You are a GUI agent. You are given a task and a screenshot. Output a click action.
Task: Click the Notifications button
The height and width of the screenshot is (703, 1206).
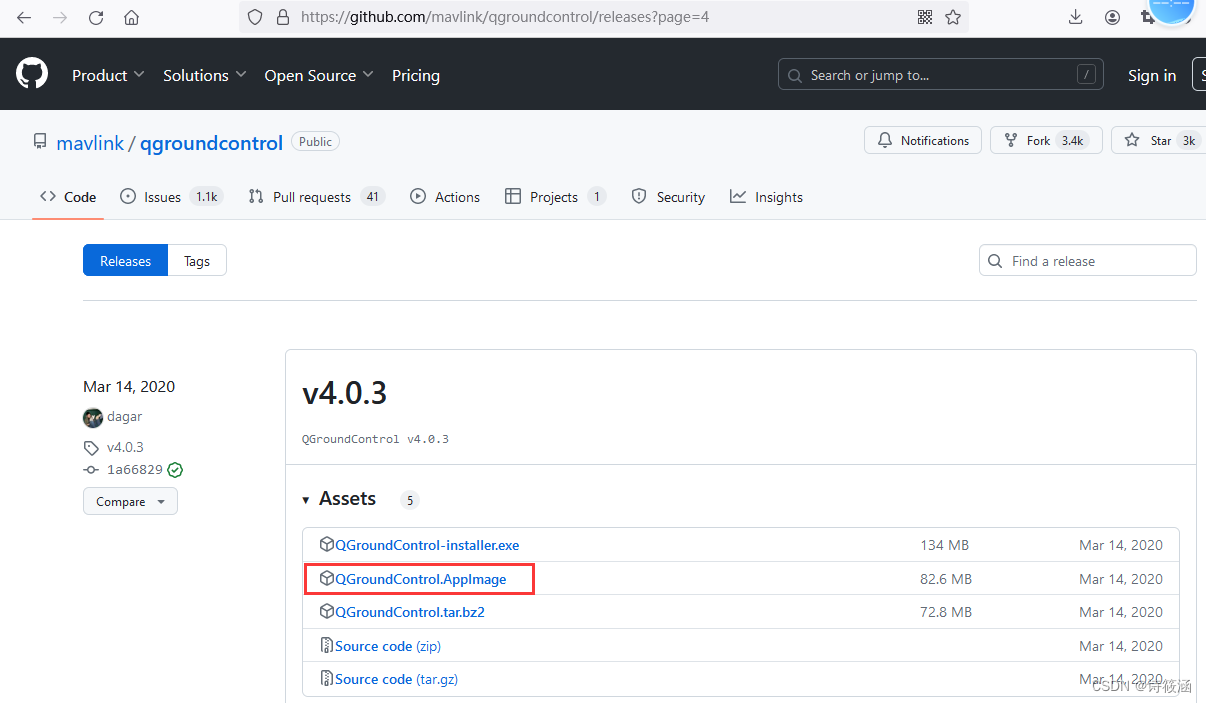923,141
